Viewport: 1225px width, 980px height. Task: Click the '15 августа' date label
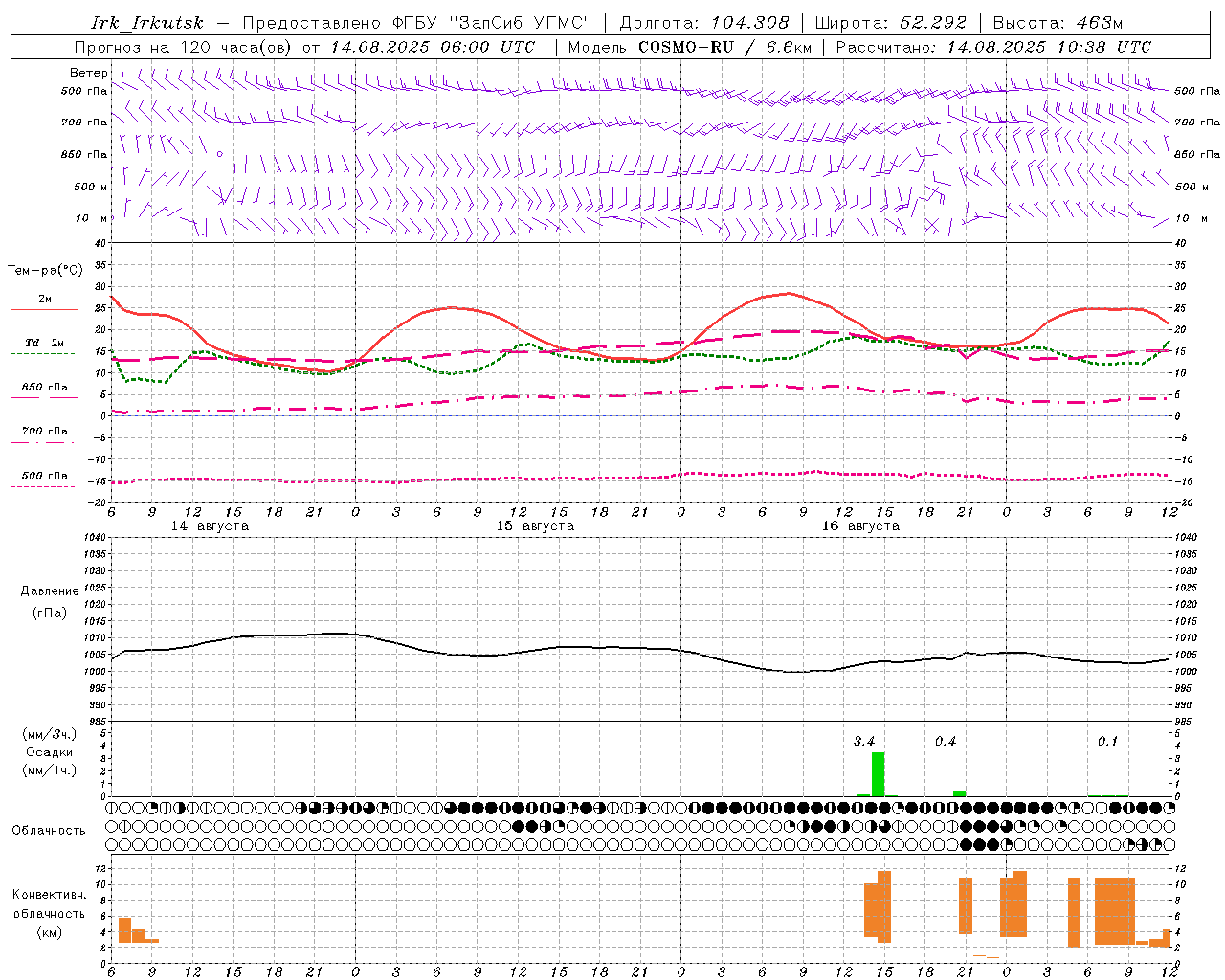[535, 526]
